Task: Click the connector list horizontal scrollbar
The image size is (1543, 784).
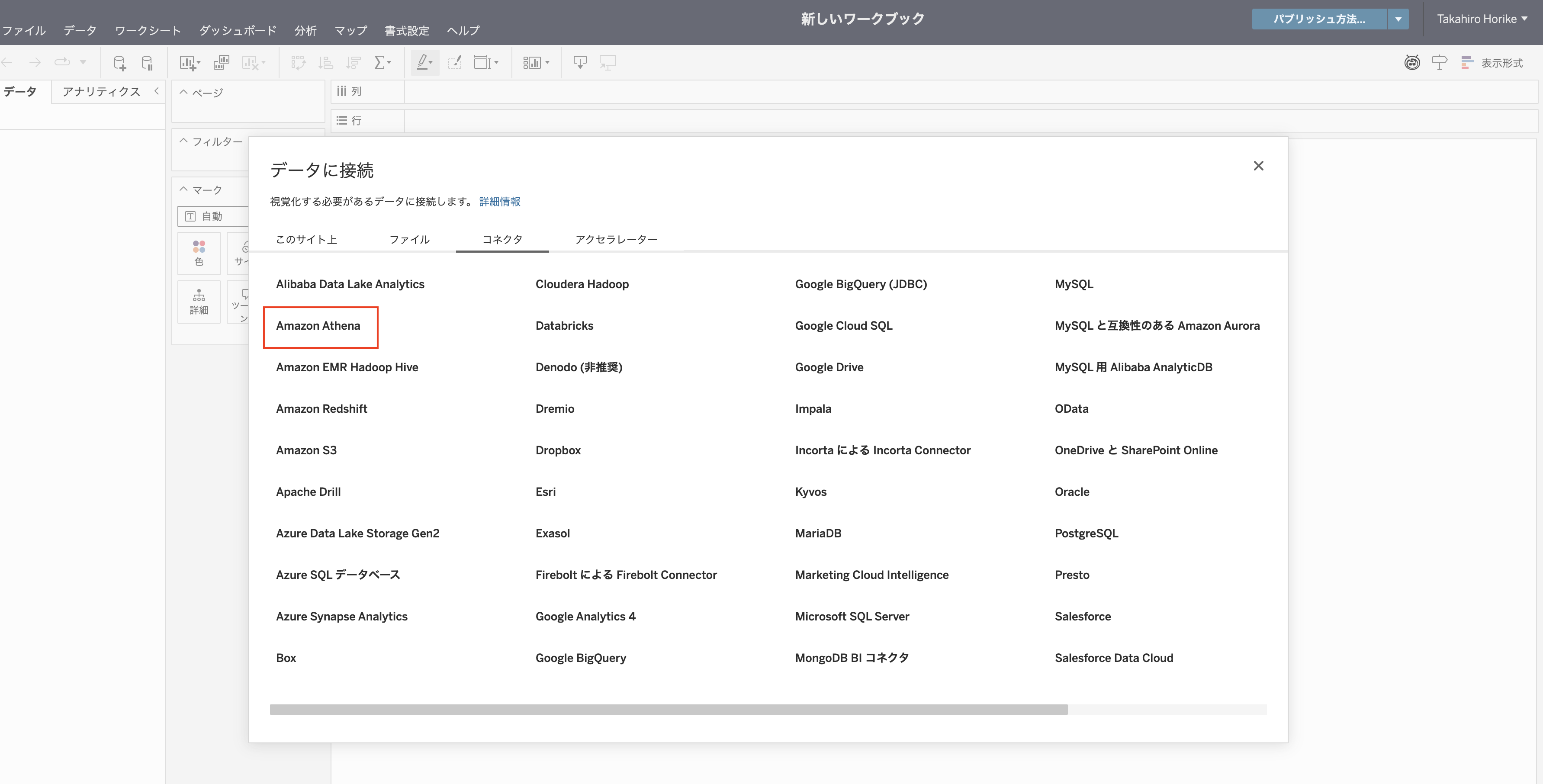Action: tap(669, 710)
